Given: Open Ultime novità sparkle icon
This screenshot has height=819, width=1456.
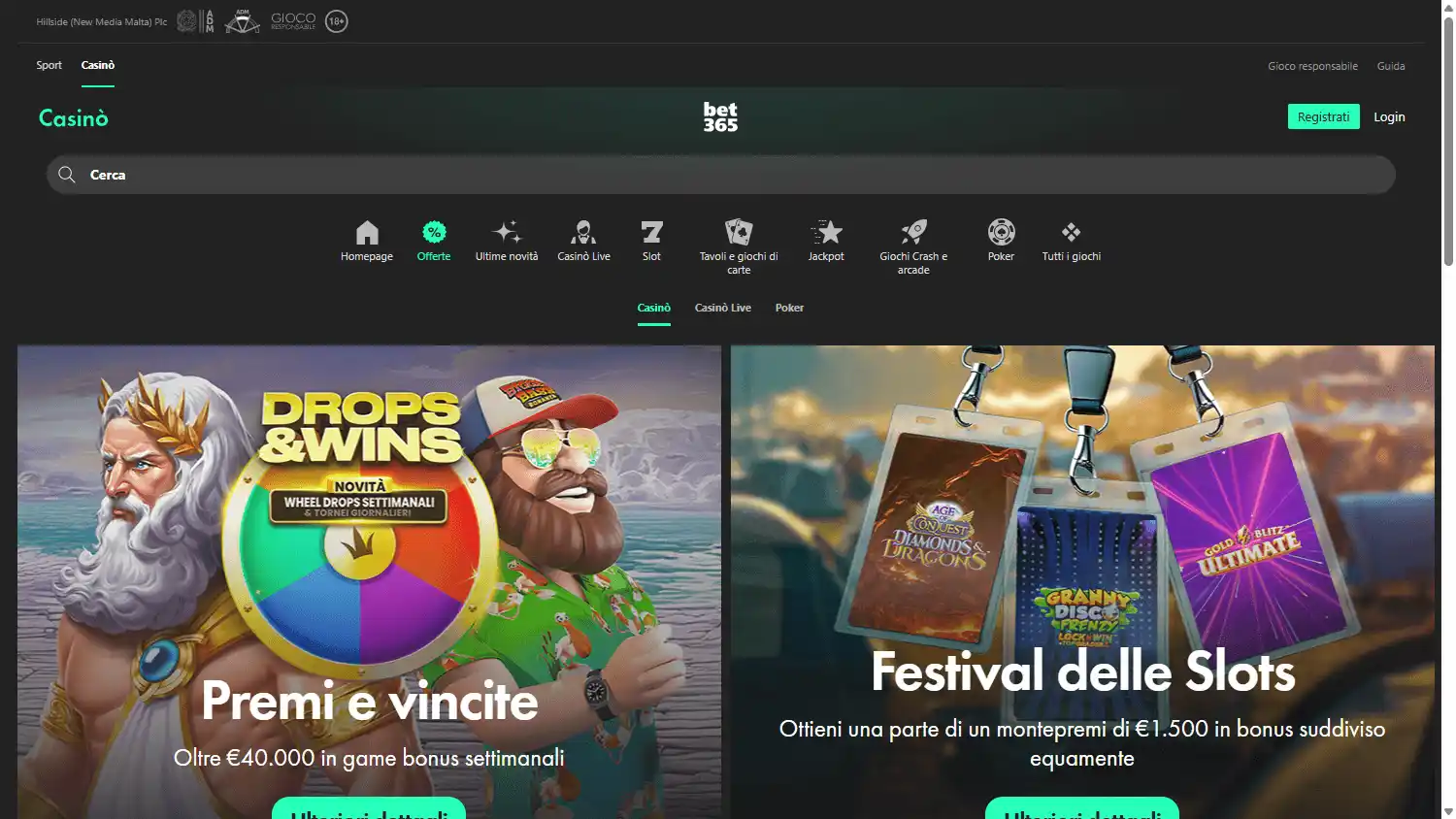Looking at the screenshot, I should (x=507, y=232).
